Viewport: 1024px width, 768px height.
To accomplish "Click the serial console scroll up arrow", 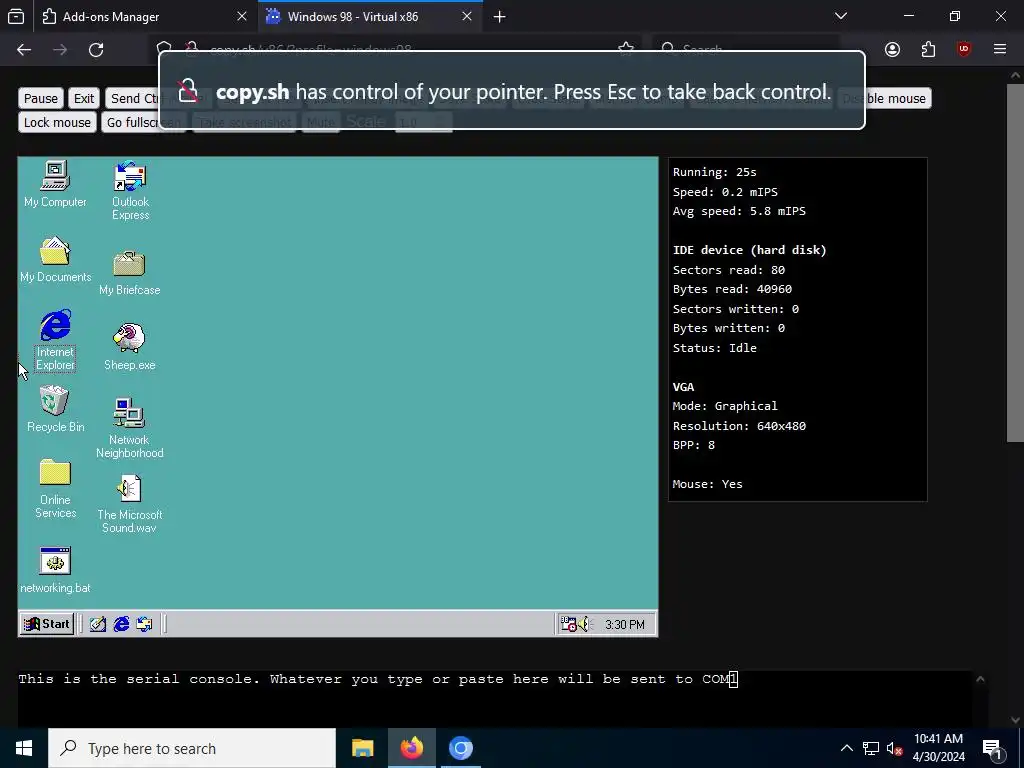I will pyautogui.click(x=980, y=679).
